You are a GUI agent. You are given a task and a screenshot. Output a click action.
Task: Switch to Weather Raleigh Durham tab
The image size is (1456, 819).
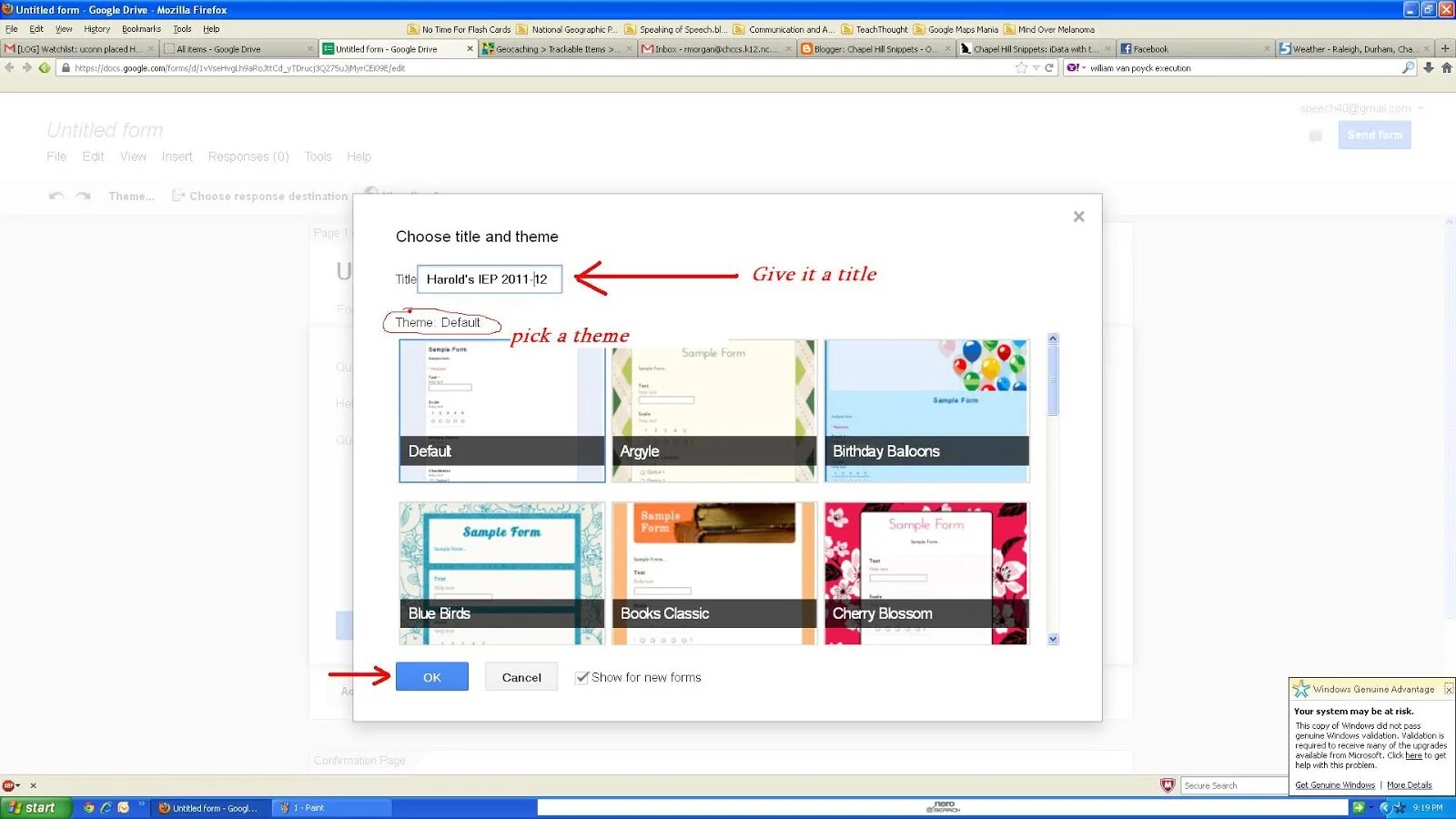click(1353, 49)
